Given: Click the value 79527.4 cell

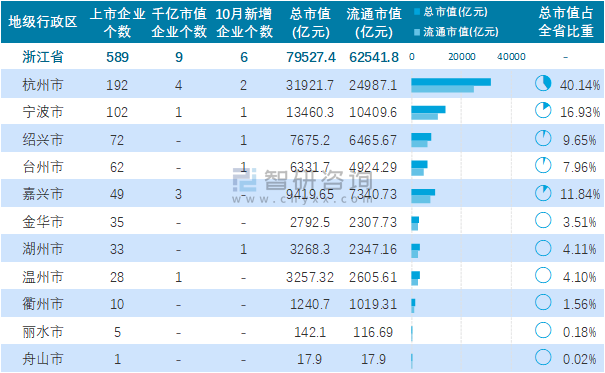Looking at the screenshot, I should 311,57.
